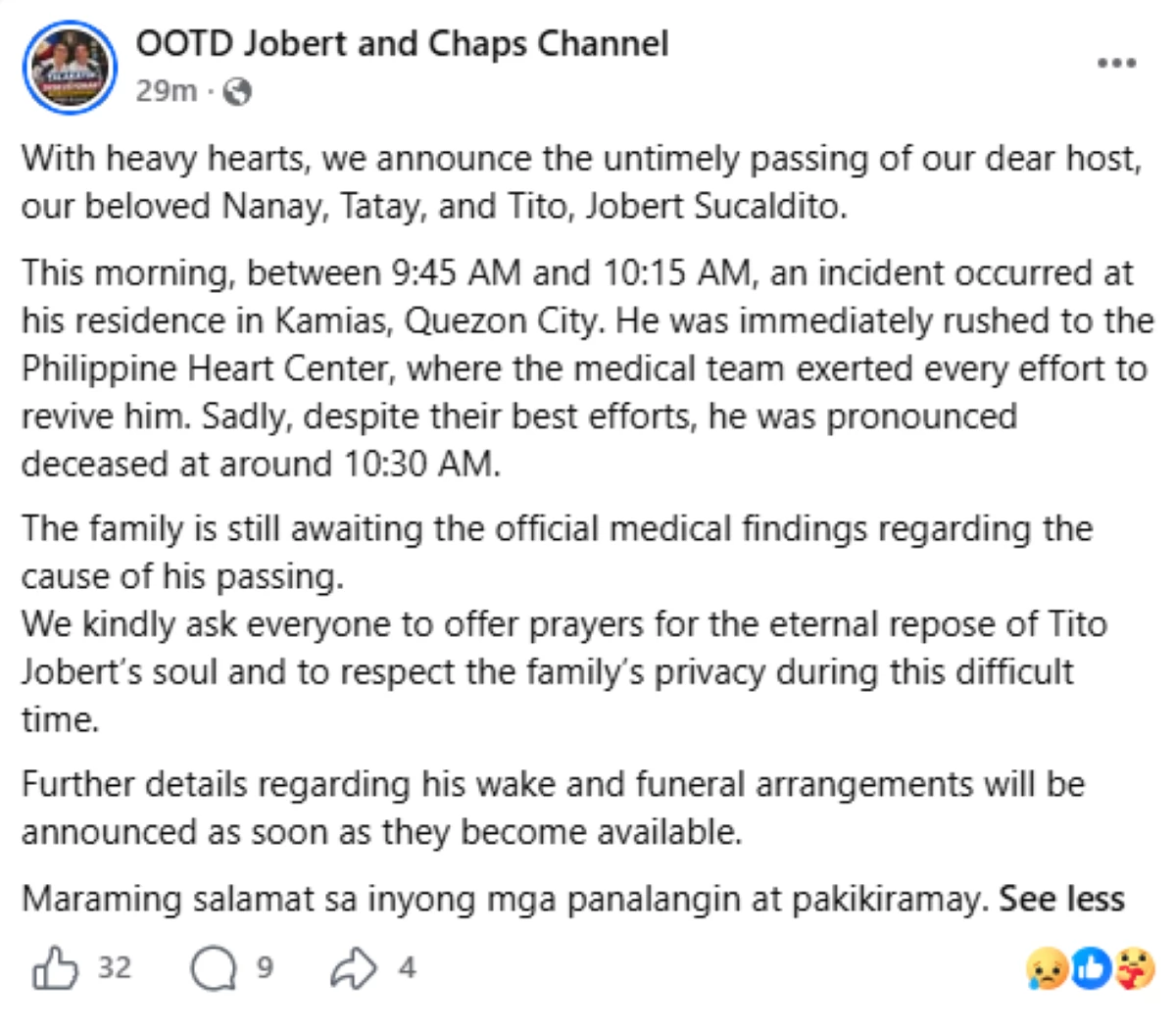
Task: Click the thumbs-up Like icon
Action: [x=55, y=968]
